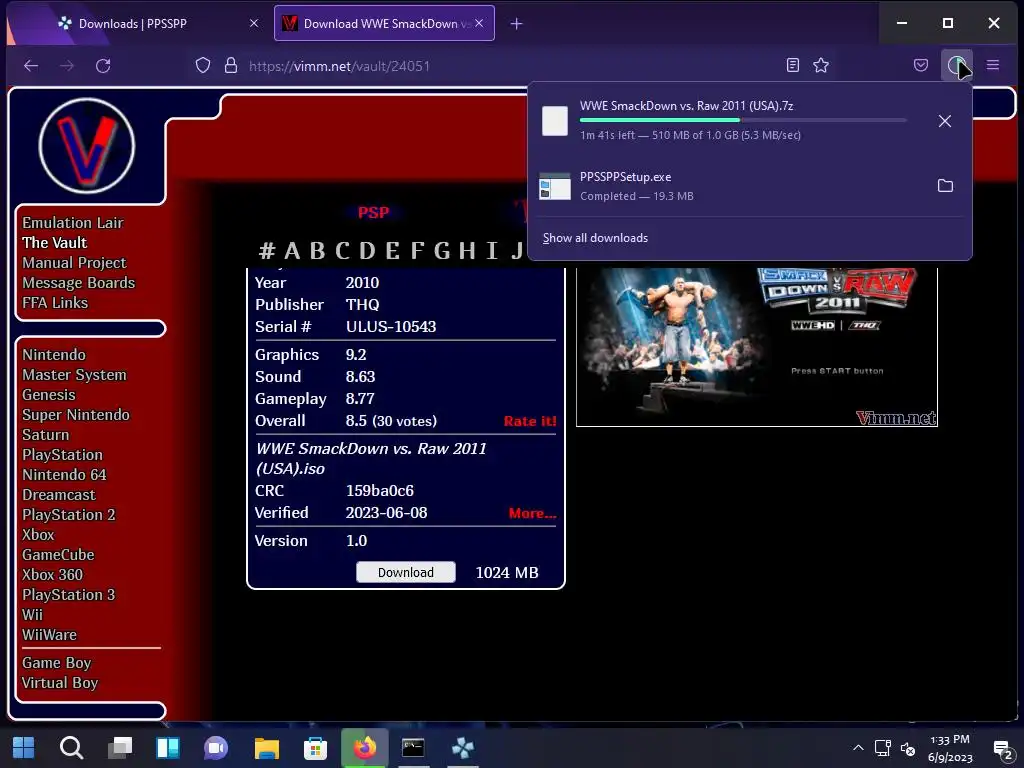Browse the Super Nintendo vault
Screen dimensions: 1024x768
tap(76, 415)
